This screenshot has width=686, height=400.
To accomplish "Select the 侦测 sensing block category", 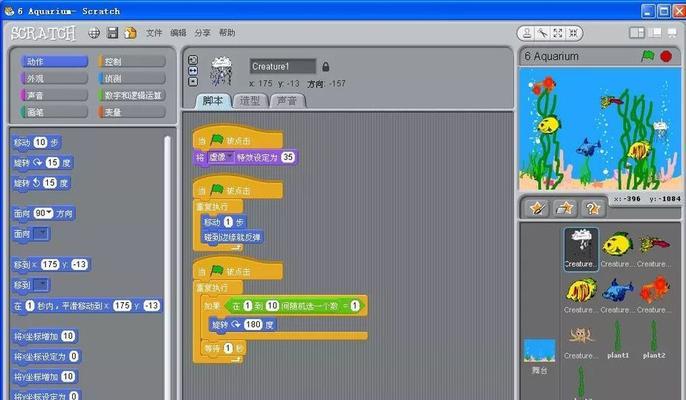I will (x=132, y=79).
